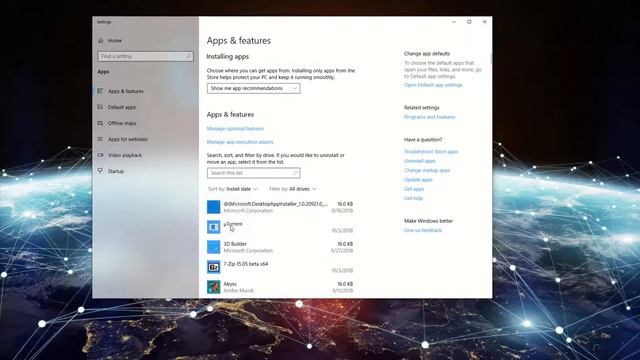The width and height of the screenshot is (640, 360).
Task: Open Default app settings link
Action: coord(433,85)
